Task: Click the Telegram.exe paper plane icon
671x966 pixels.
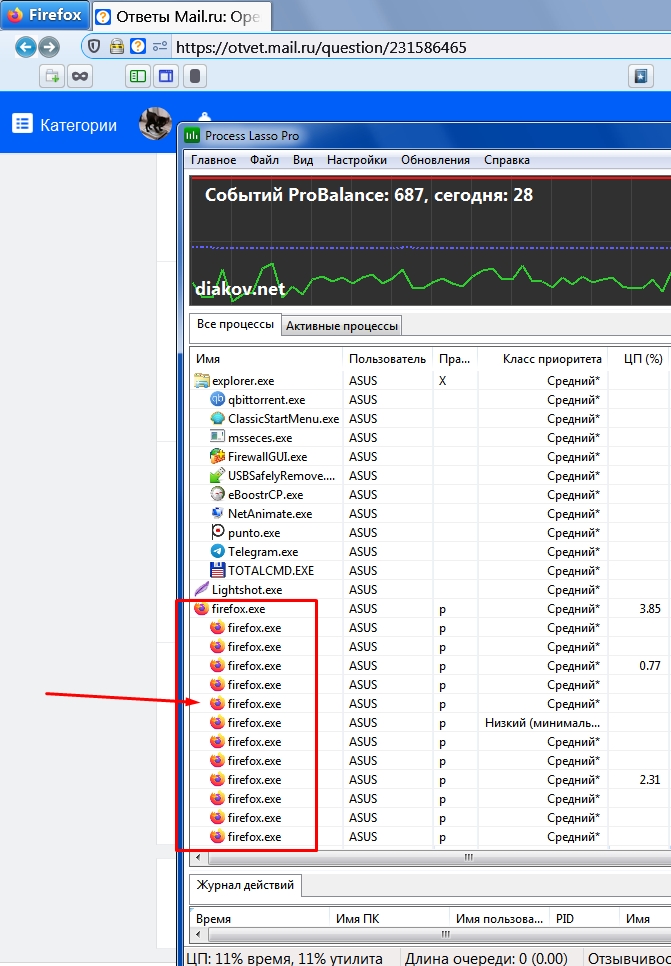Action: coord(218,551)
